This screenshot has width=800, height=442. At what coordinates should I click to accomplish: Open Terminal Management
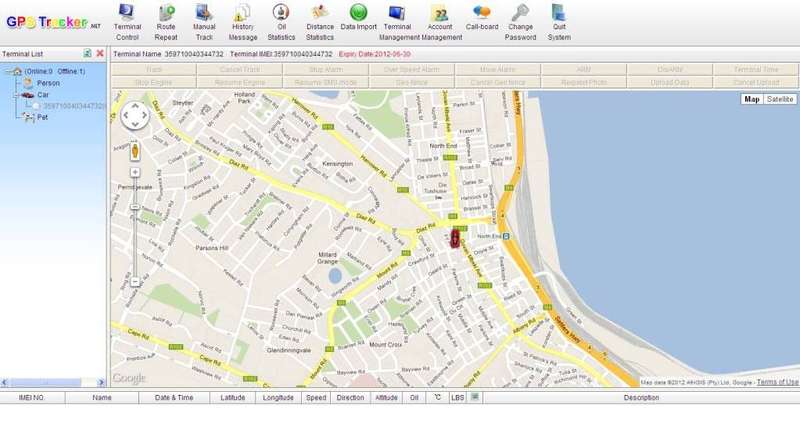point(398,22)
